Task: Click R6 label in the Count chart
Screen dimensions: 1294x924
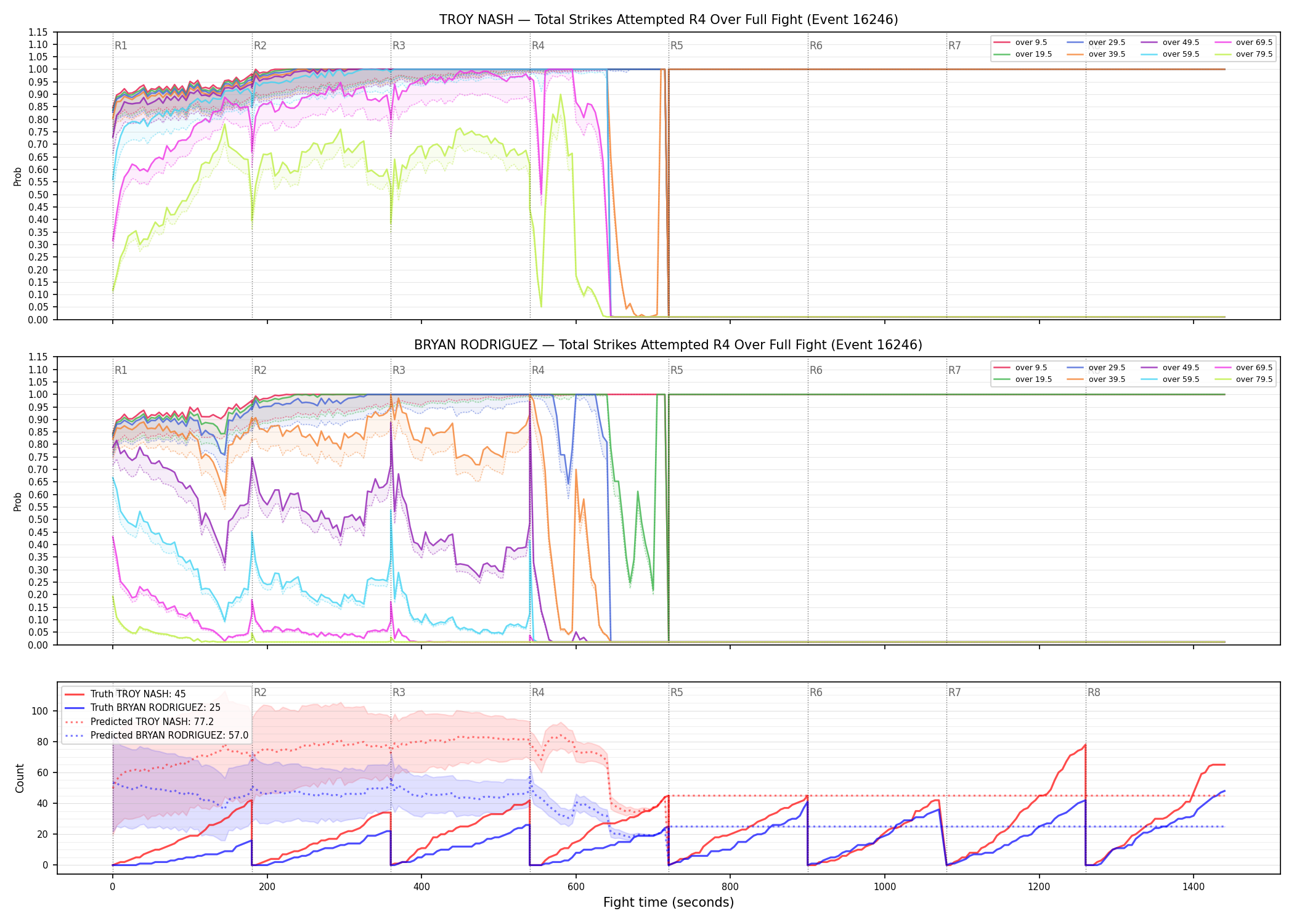Action: coord(816,692)
